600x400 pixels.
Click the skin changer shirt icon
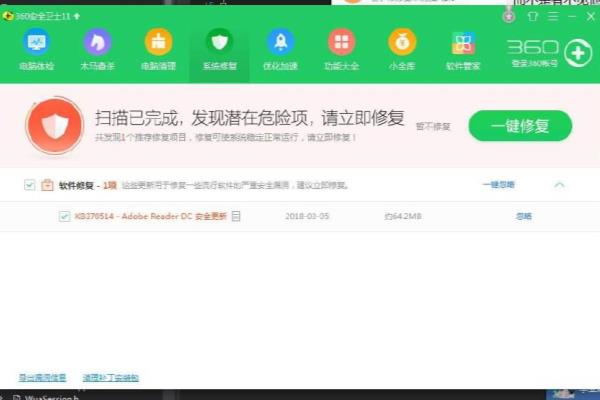click(x=533, y=16)
